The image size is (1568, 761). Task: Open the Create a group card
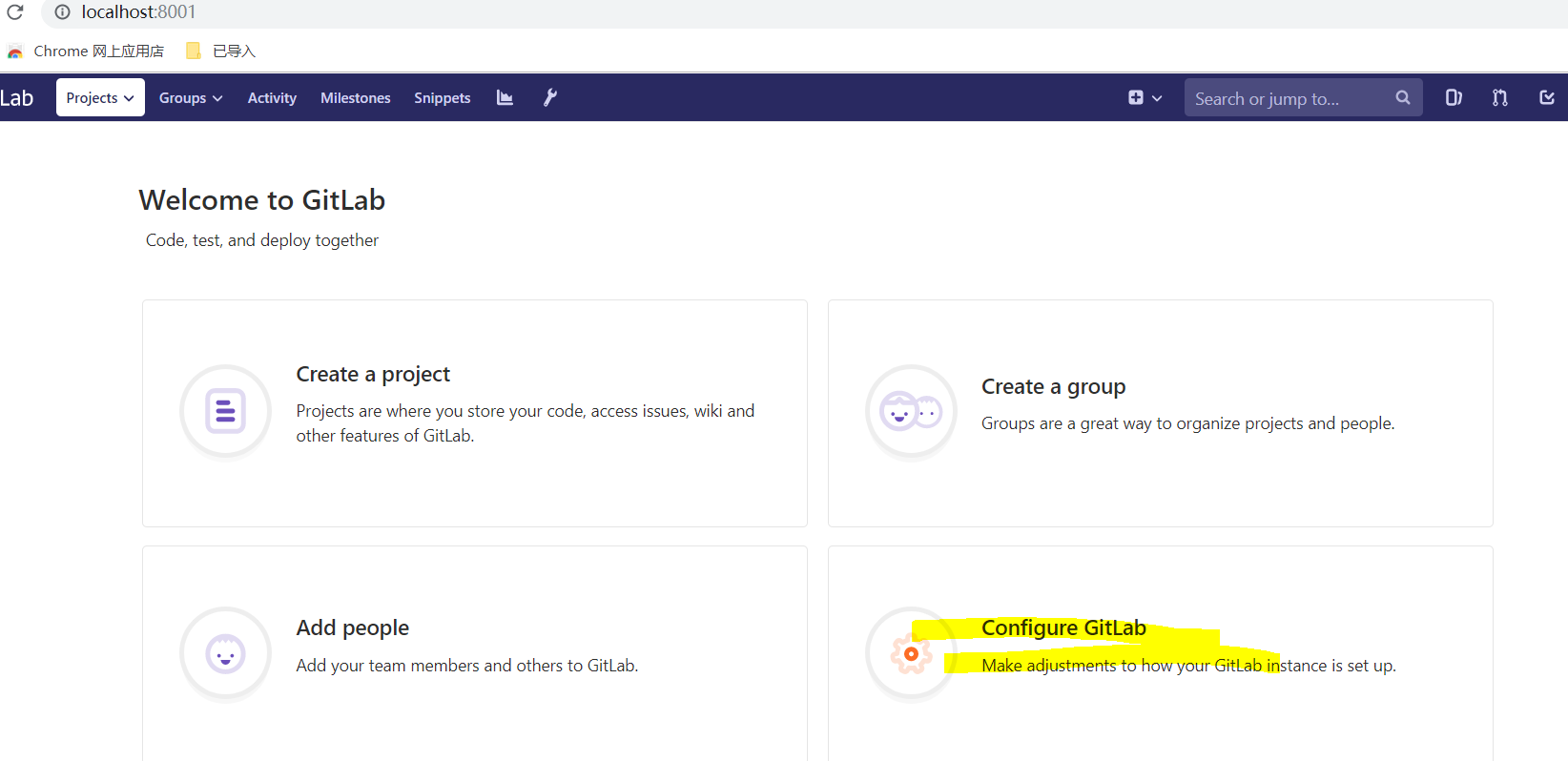(1160, 413)
